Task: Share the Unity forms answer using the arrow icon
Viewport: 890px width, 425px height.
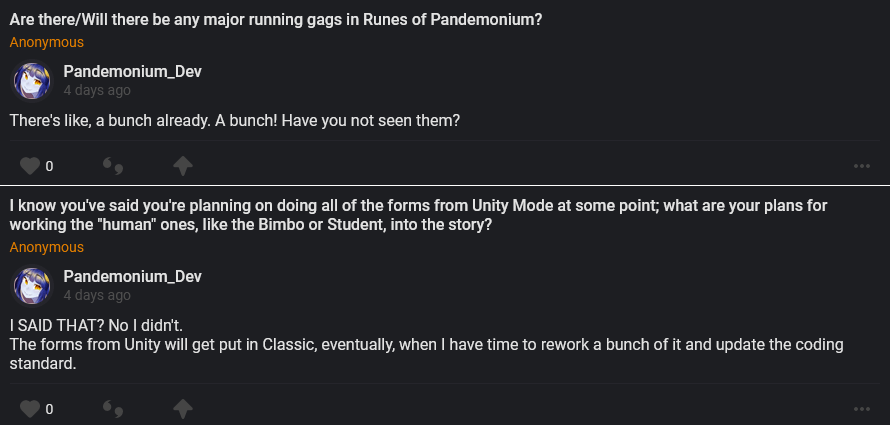Action: point(182,408)
